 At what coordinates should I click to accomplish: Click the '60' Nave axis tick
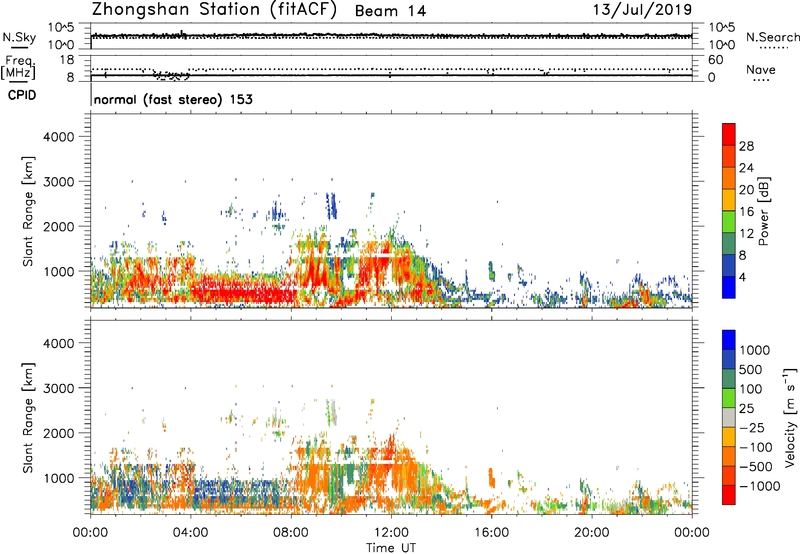point(715,60)
